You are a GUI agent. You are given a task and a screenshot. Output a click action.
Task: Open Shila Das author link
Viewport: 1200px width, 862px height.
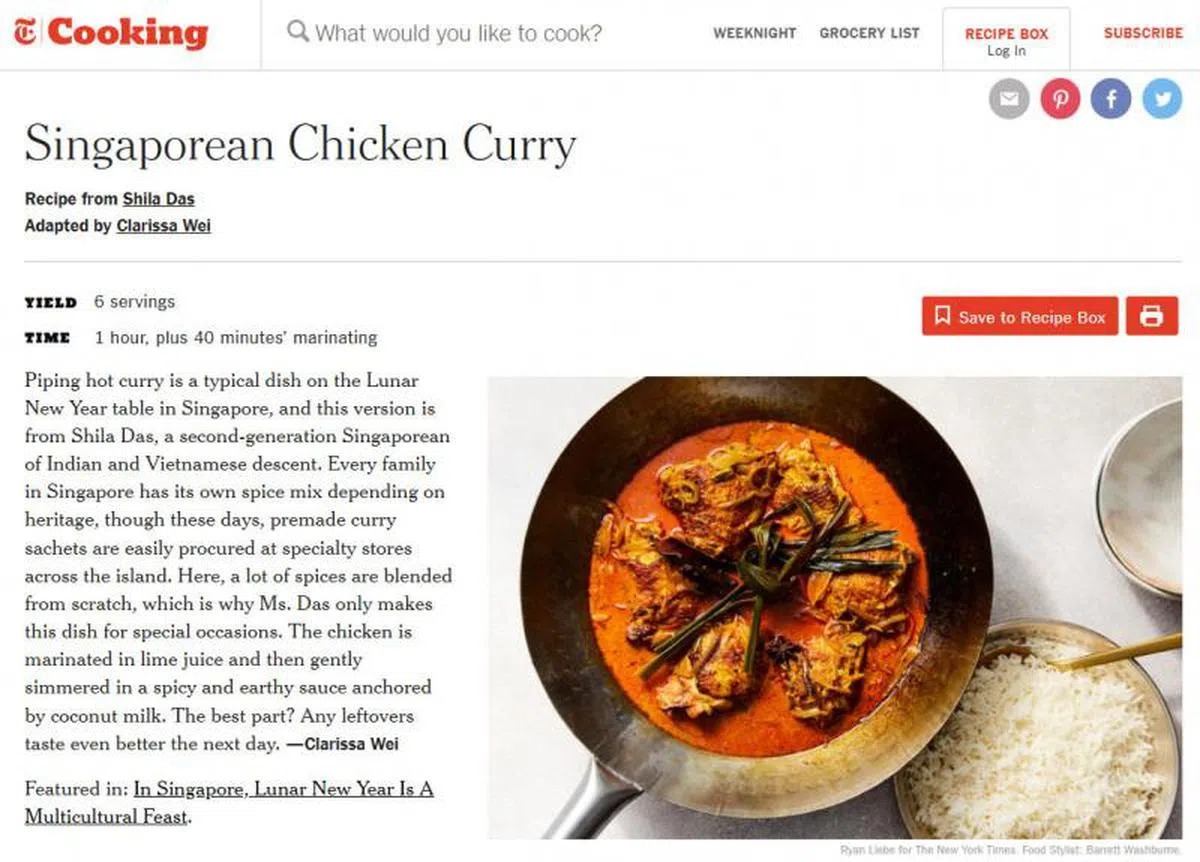158,199
